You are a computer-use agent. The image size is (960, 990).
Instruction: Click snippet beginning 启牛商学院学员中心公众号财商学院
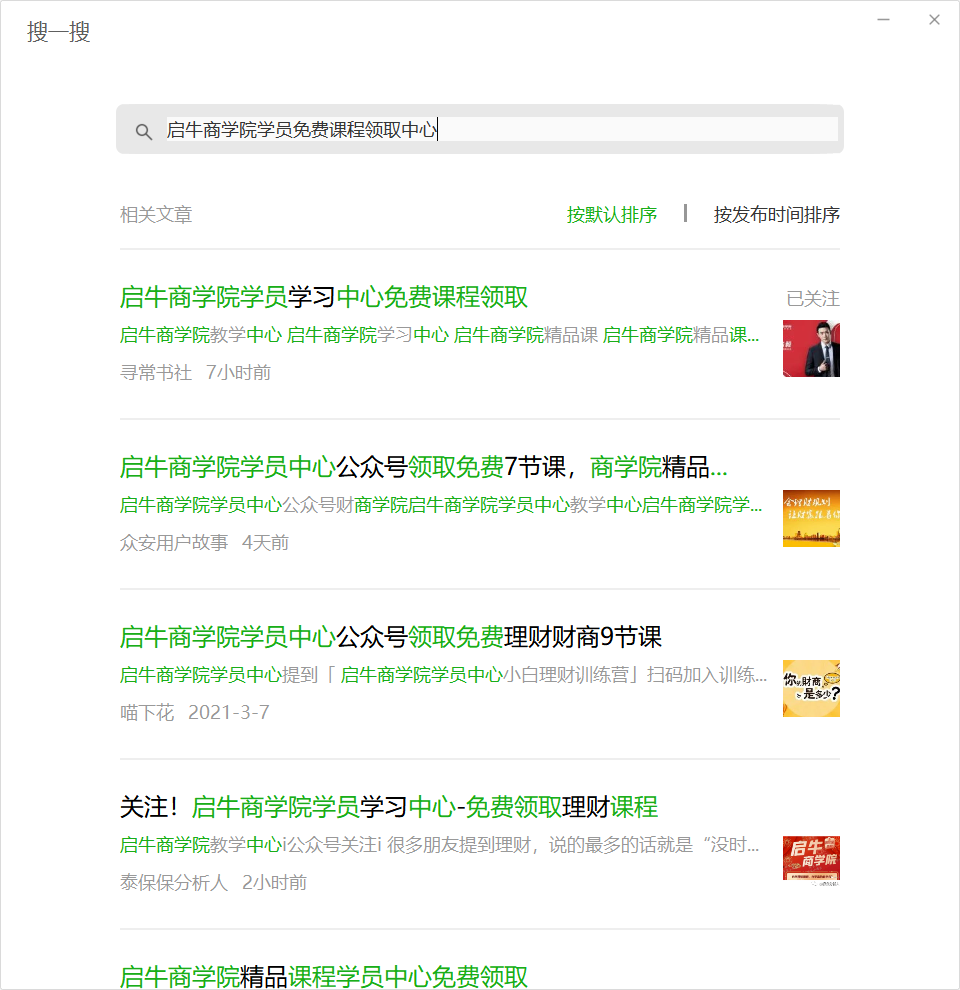(441, 504)
